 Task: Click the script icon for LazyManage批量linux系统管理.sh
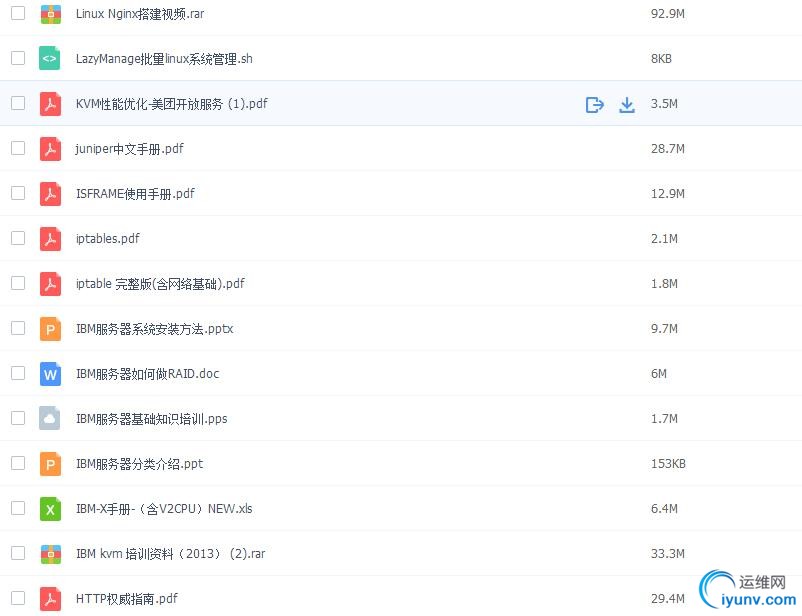(x=50, y=58)
